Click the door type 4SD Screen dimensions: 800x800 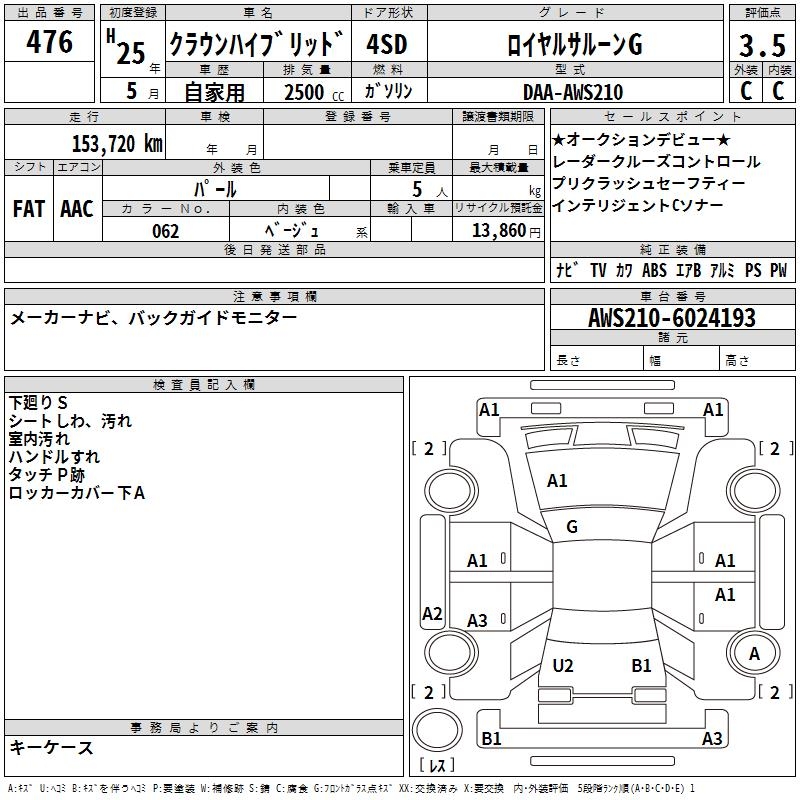387,44
